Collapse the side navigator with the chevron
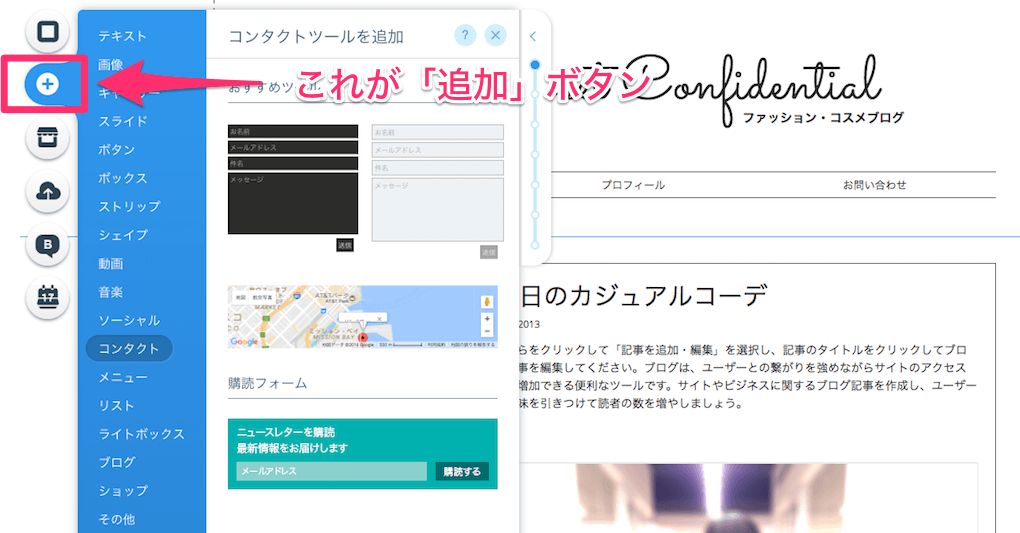This screenshot has width=1020, height=533. [533, 36]
